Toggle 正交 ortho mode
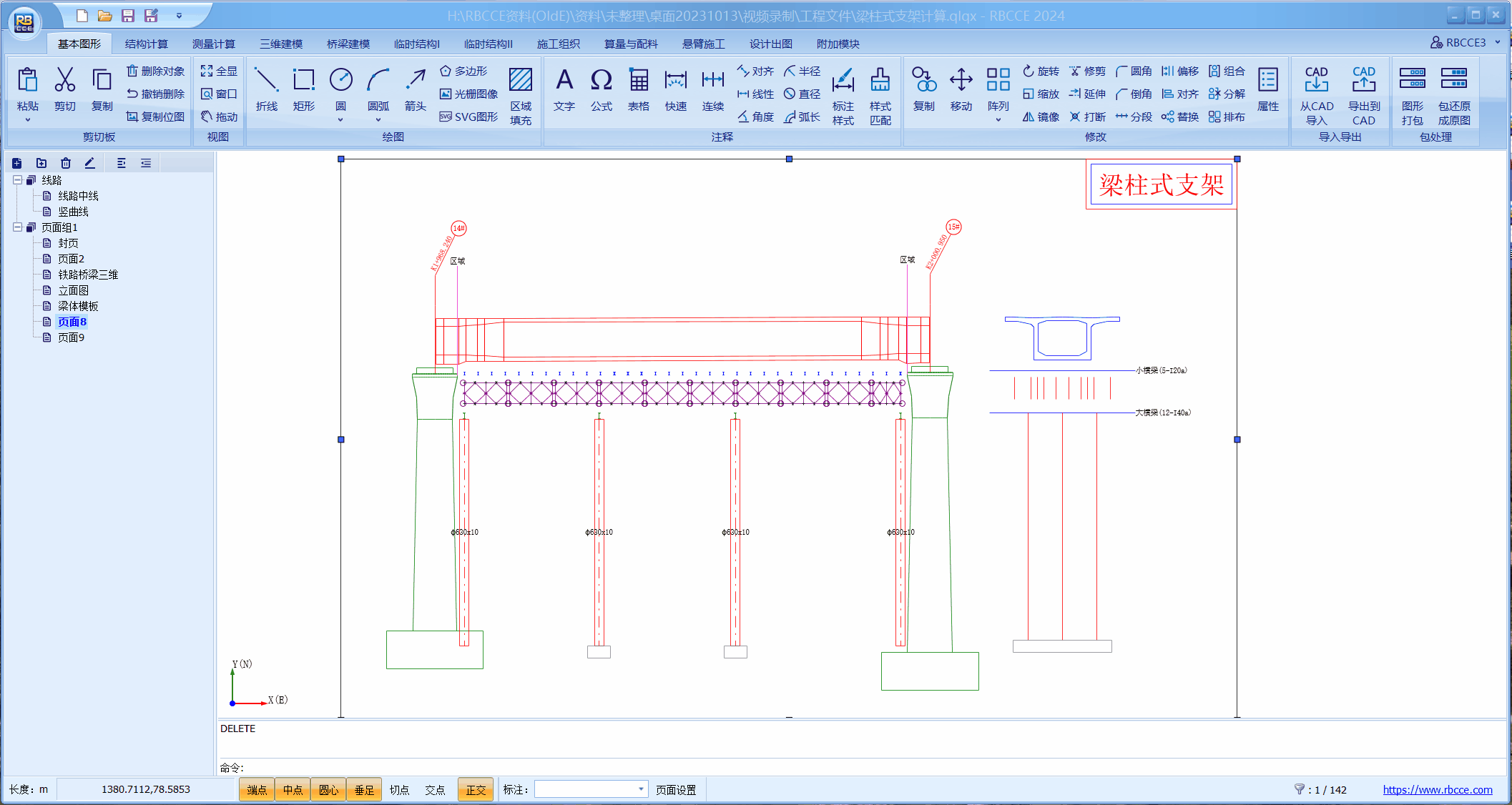This screenshot has width=1512, height=805. (x=476, y=790)
